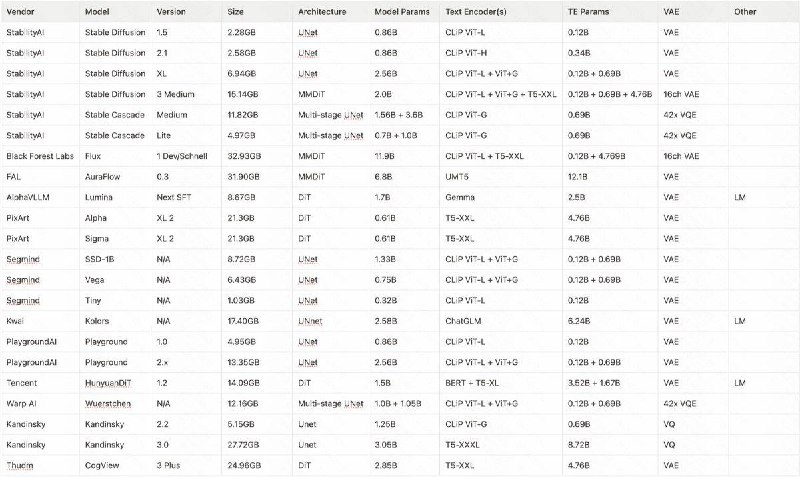
Task: Select the UMT5 text encoder cell
Action: click(456, 177)
